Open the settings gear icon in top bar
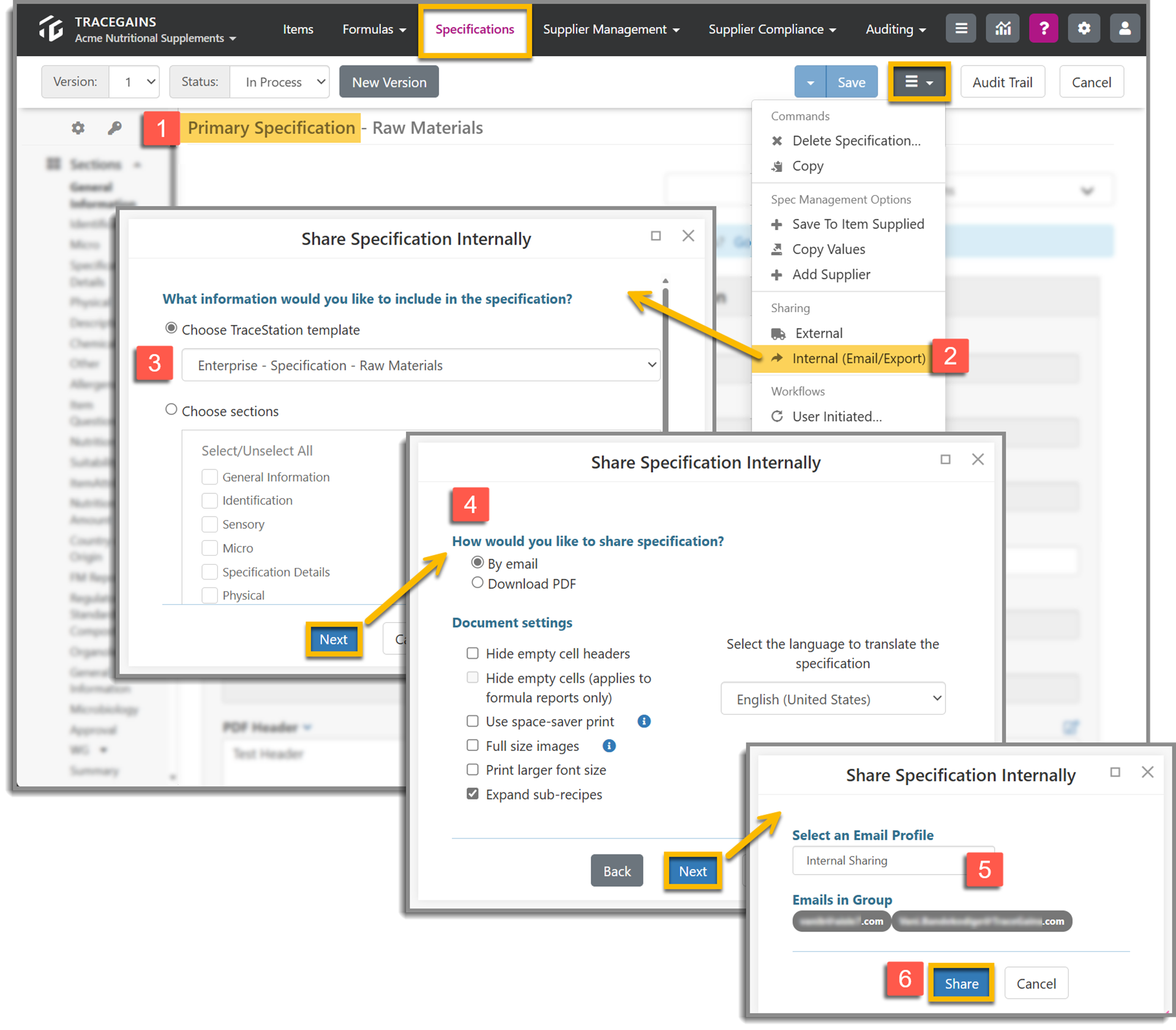The width and height of the screenshot is (1176, 1030). click(1084, 29)
